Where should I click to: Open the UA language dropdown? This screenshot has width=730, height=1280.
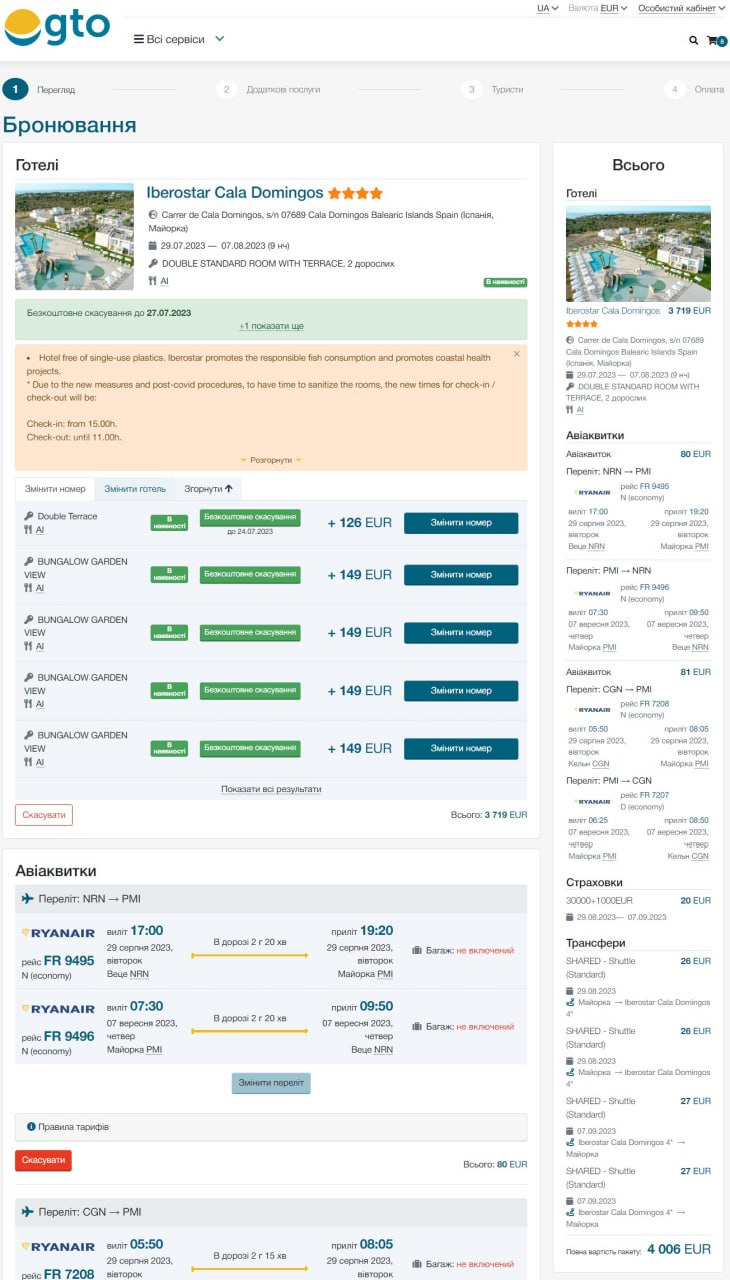click(547, 8)
